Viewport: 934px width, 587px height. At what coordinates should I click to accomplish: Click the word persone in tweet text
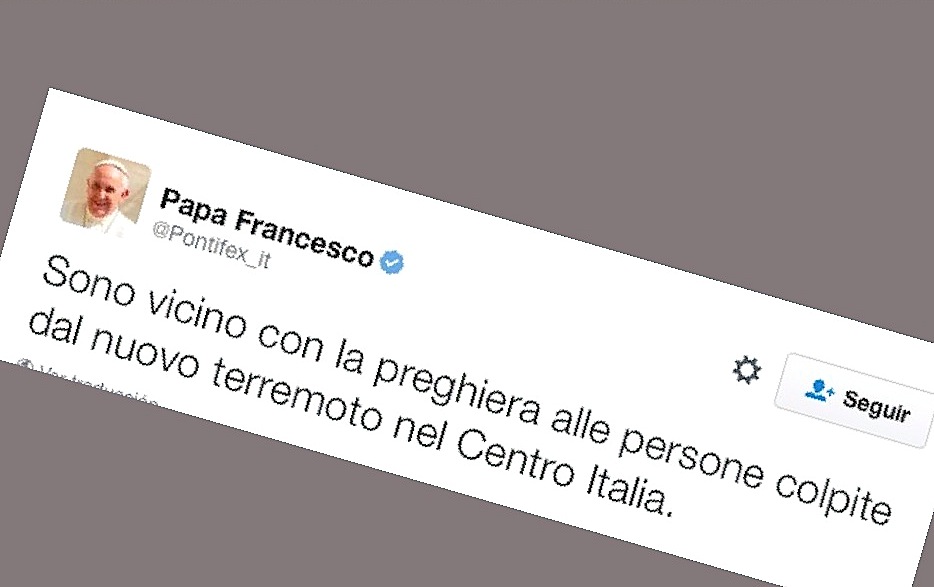[x=690, y=455]
